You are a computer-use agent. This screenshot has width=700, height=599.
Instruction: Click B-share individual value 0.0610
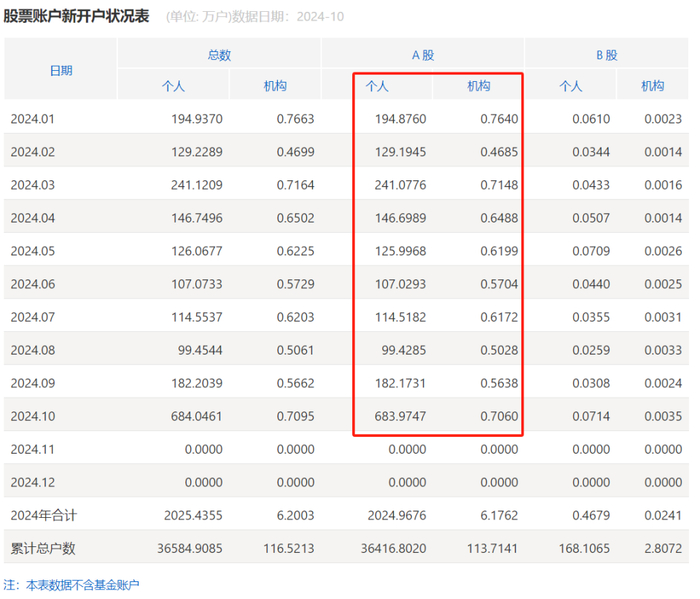point(591,119)
